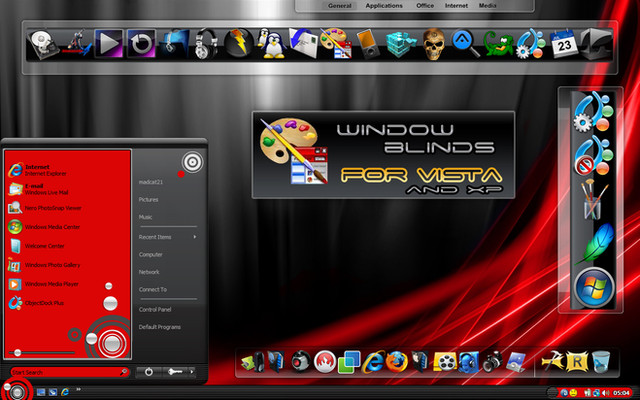
Task: Open Music from Start menu
Action: (x=145, y=217)
